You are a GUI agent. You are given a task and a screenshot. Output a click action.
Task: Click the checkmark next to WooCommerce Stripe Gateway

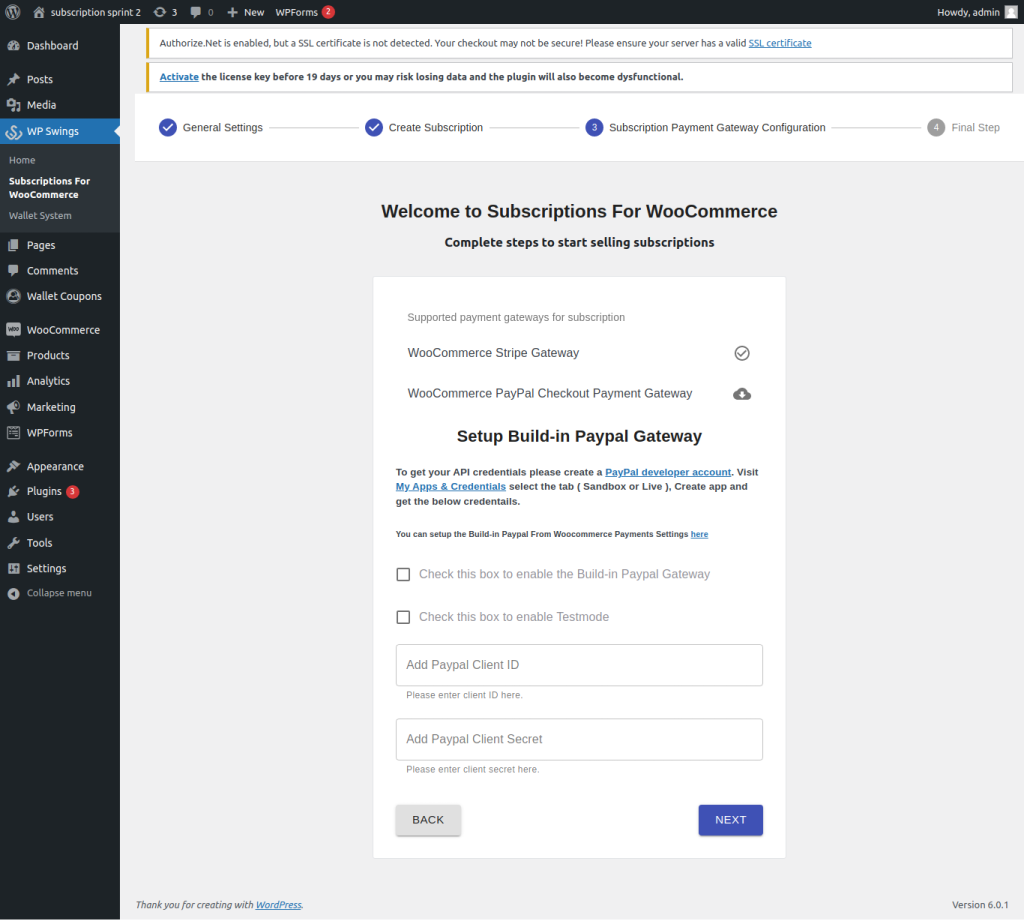[741, 352]
